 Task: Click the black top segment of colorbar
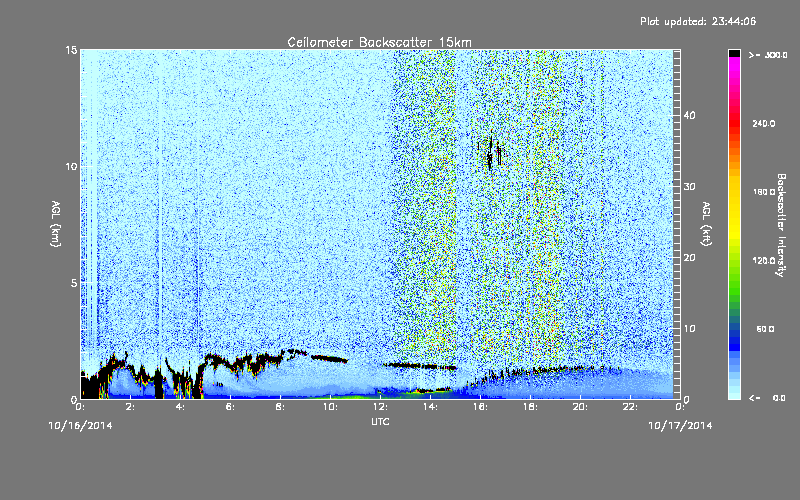click(734, 54)
